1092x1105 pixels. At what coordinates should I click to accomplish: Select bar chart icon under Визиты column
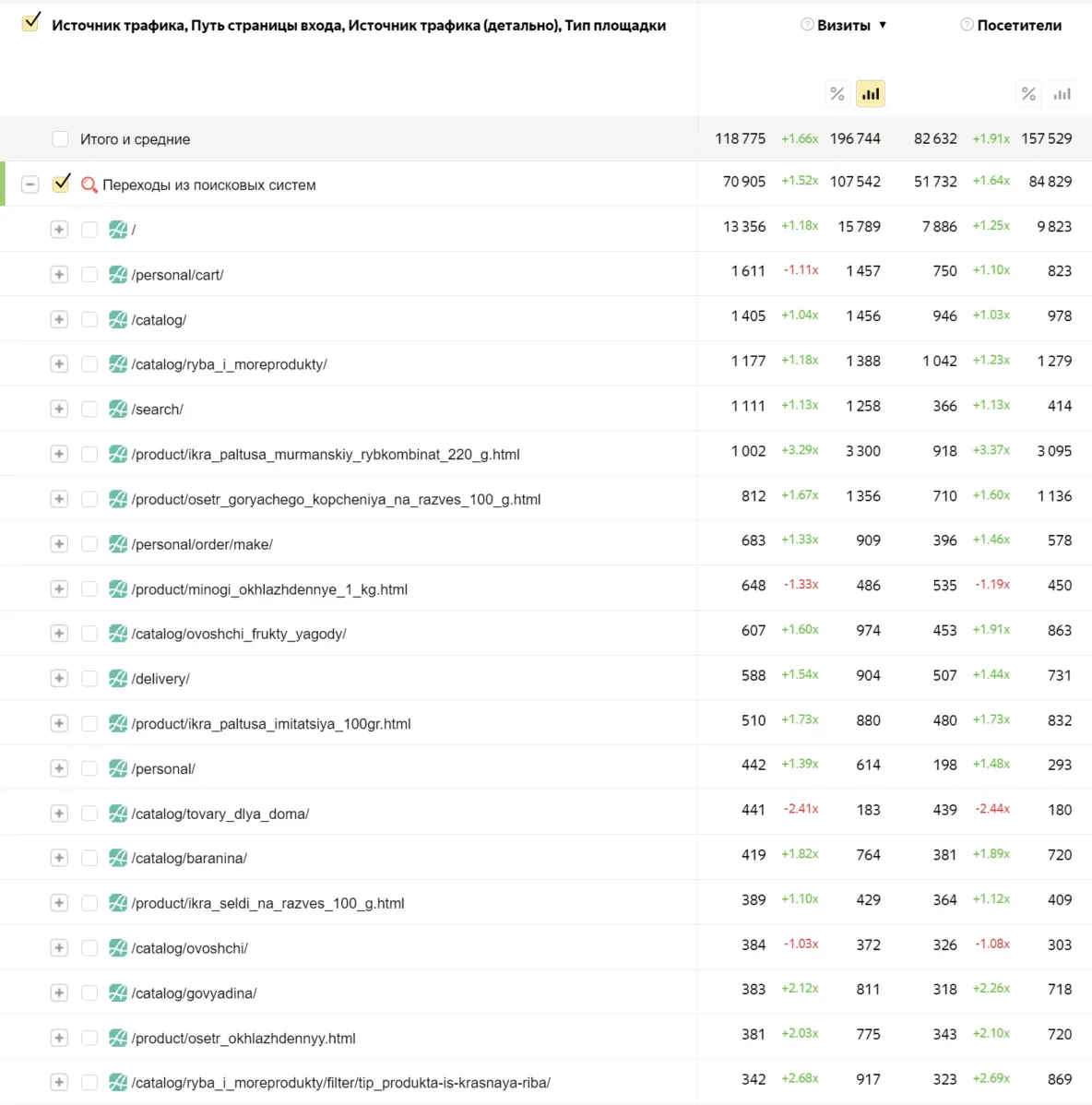[871, 93]
